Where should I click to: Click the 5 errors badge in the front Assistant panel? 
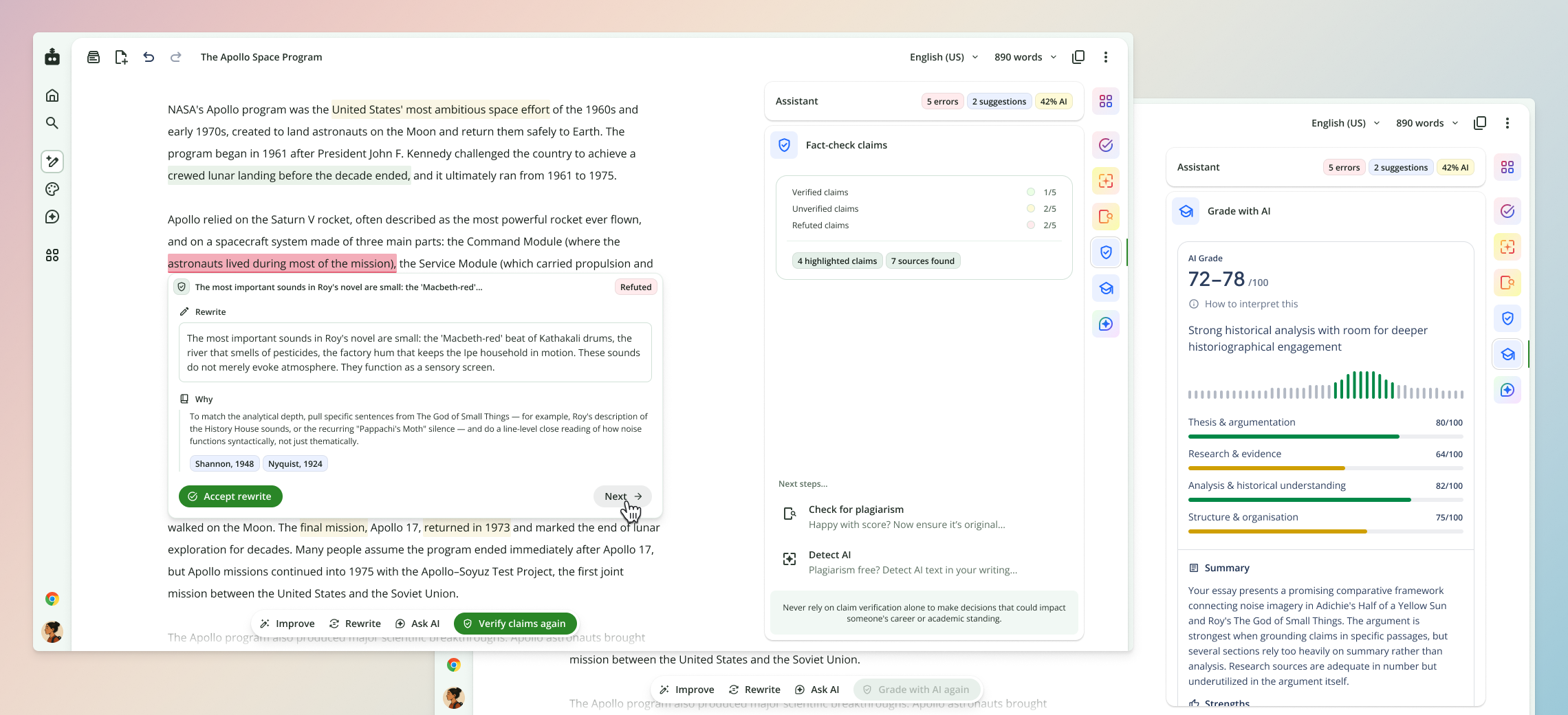(942, 102)
